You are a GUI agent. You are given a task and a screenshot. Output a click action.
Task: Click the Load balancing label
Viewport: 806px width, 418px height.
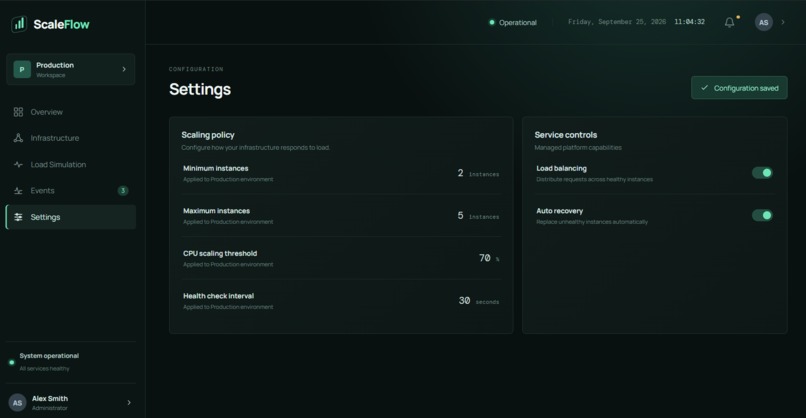[561, 168]
